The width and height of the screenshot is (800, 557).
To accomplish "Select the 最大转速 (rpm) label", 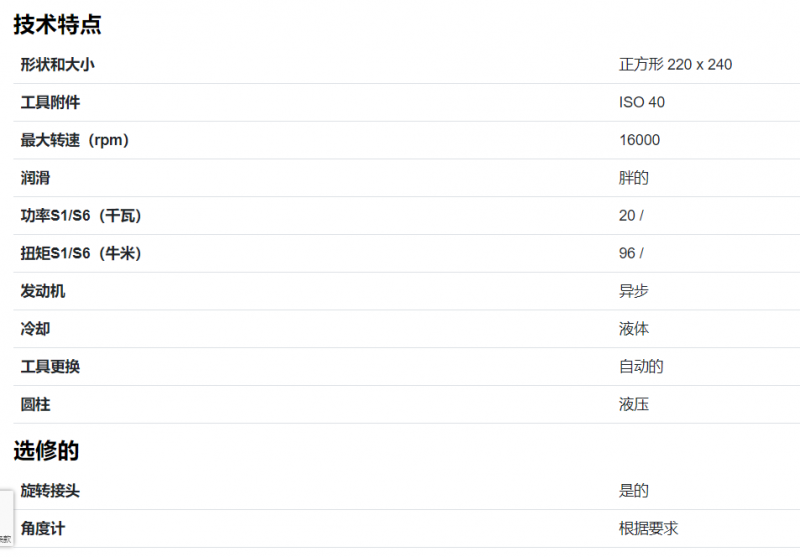I will (74, 140).
